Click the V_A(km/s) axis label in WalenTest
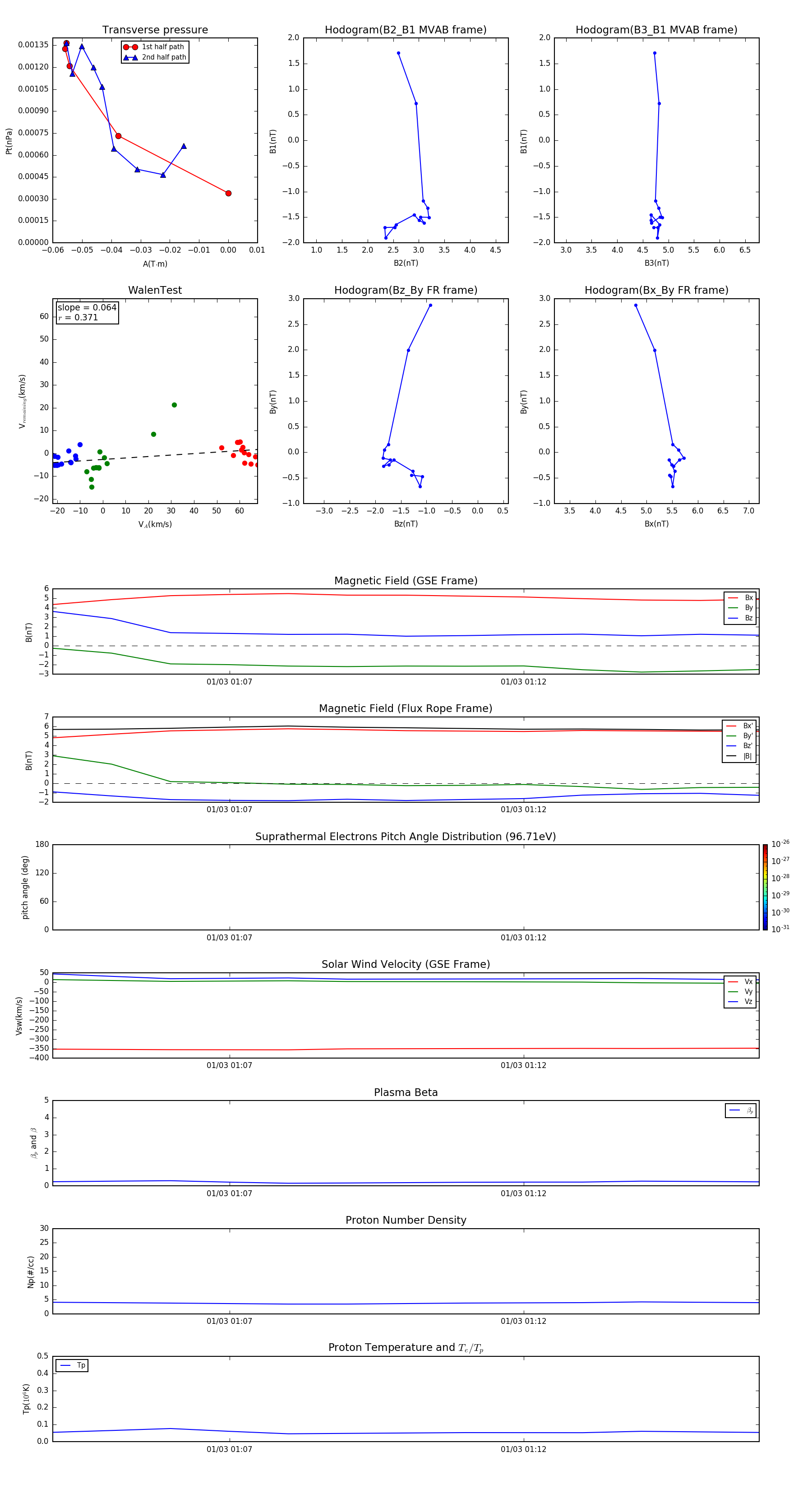The height and width of the screenshot is (1489, 812). (155, 524)
